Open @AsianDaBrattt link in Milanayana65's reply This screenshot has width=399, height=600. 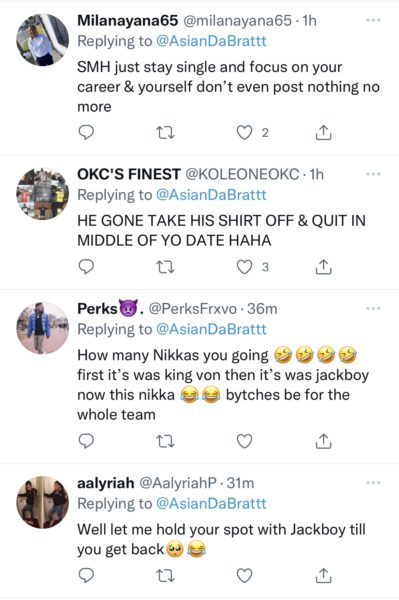tap(211, 41)
